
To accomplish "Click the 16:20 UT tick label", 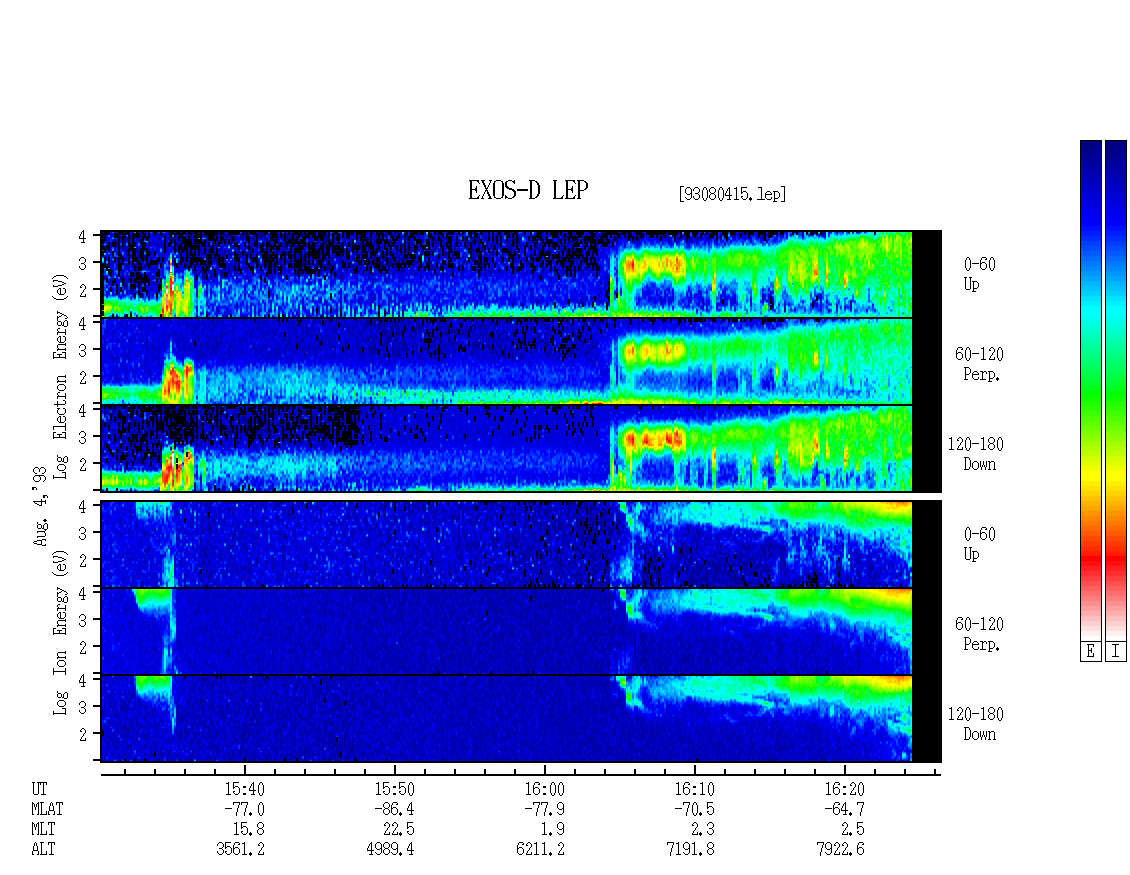I will coord(844,789).
